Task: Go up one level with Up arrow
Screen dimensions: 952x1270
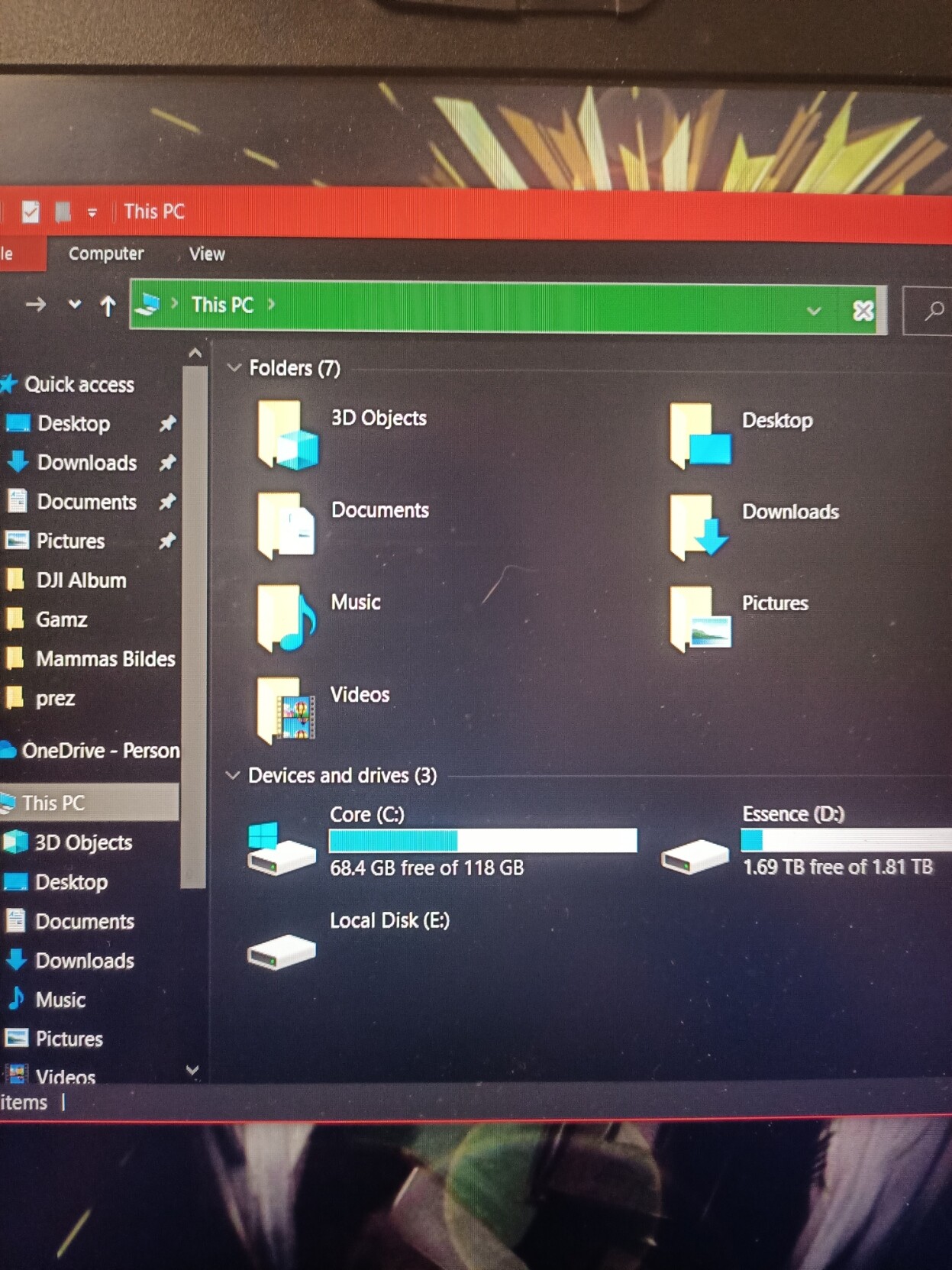Action: (x=108, y=306)
